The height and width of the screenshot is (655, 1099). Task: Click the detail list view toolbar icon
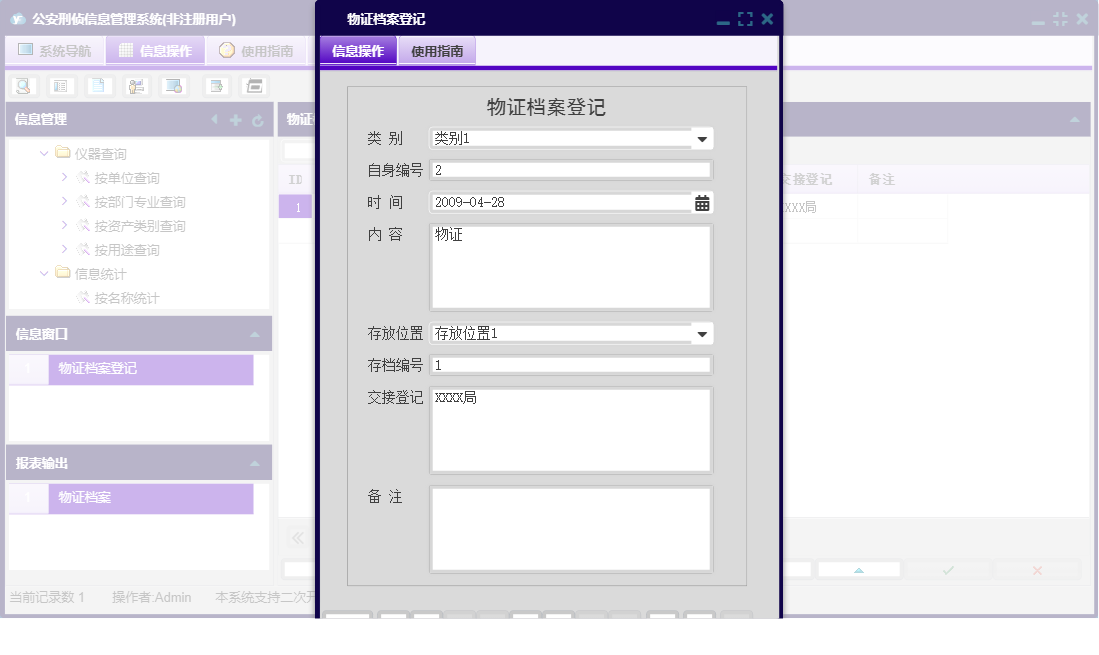click(60, 86)
